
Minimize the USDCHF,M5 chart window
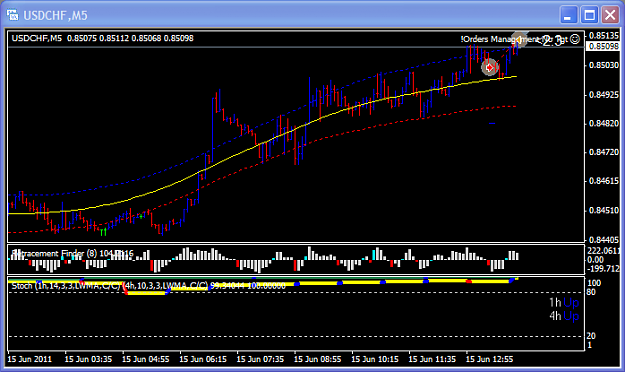click(x=568, y=16)
